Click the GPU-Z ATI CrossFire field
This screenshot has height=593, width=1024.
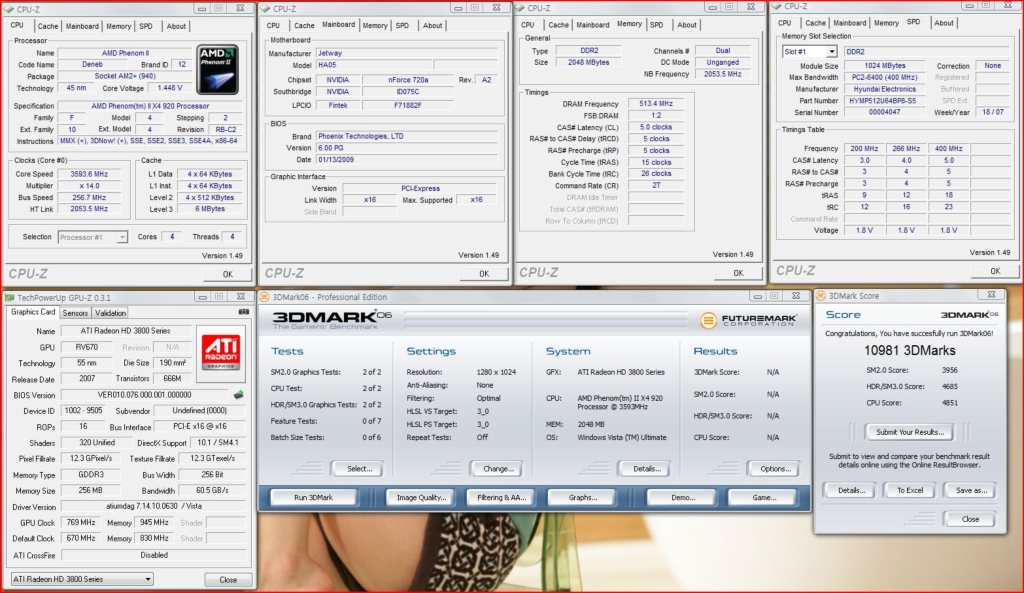click(x=154, y=555)
